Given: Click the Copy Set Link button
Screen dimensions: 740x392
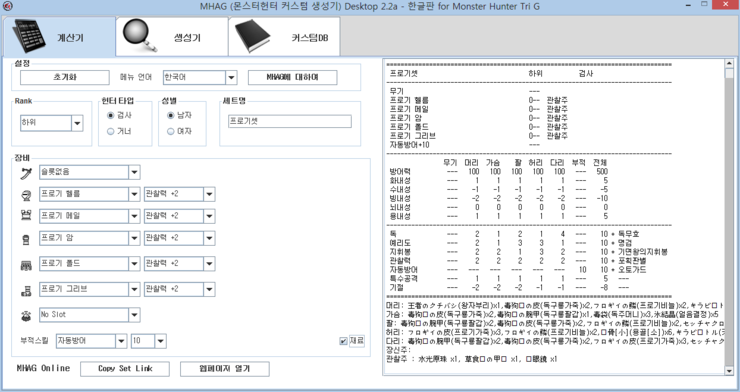Looking at the screenshot, I should (125, 369).
